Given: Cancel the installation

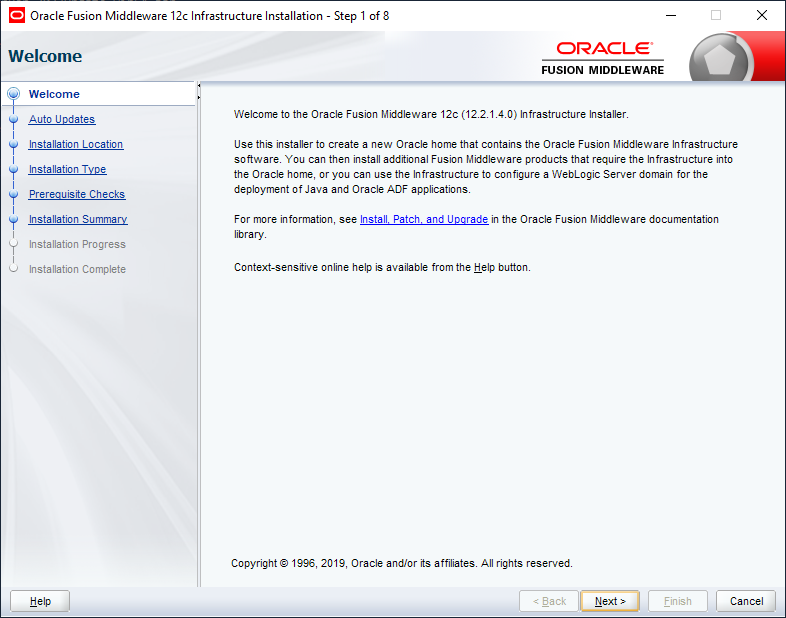Looking at the screenshot, I should pyautogui.click(x=746, y=601).
